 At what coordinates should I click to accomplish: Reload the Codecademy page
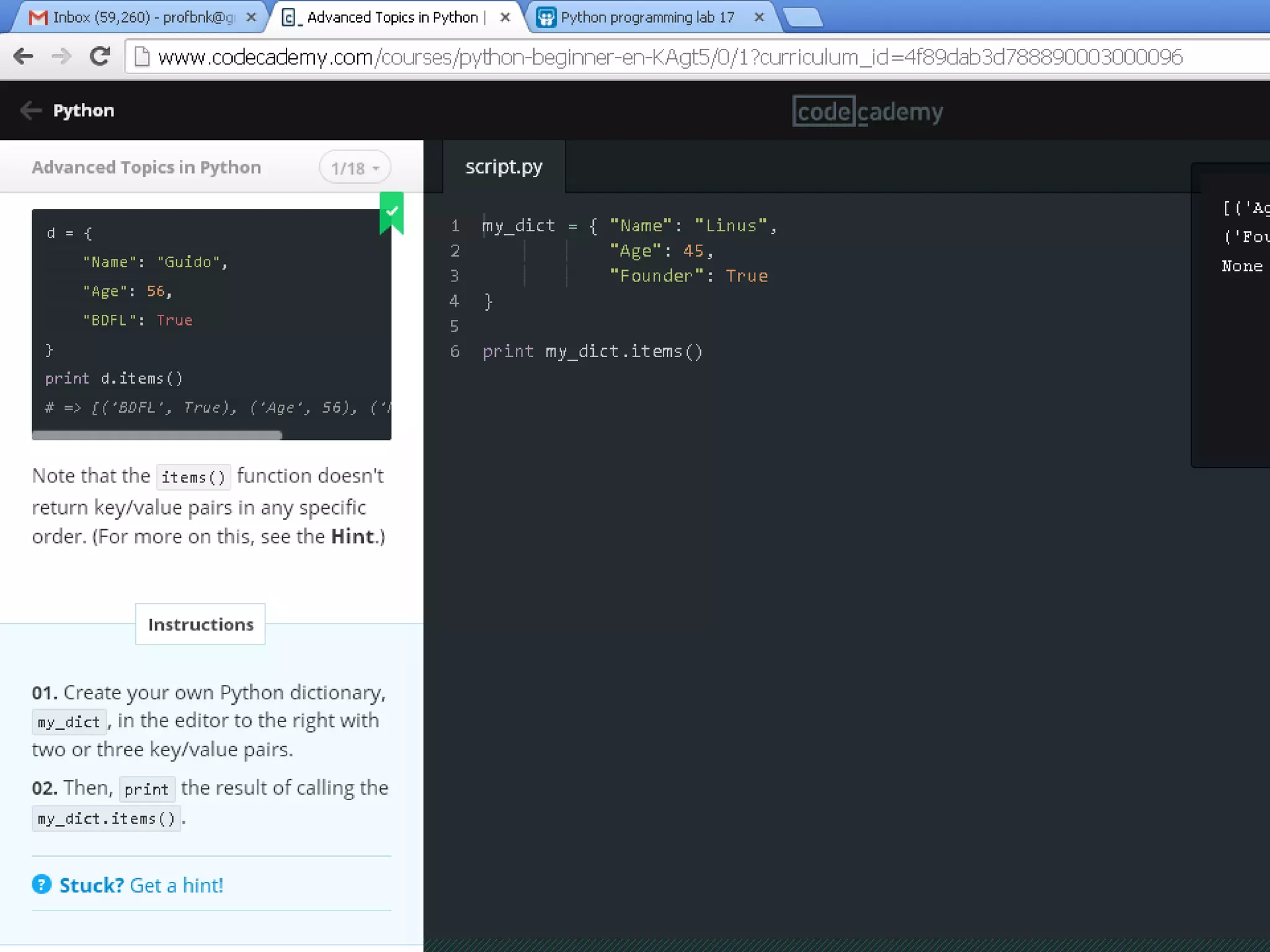coord(100,56)
